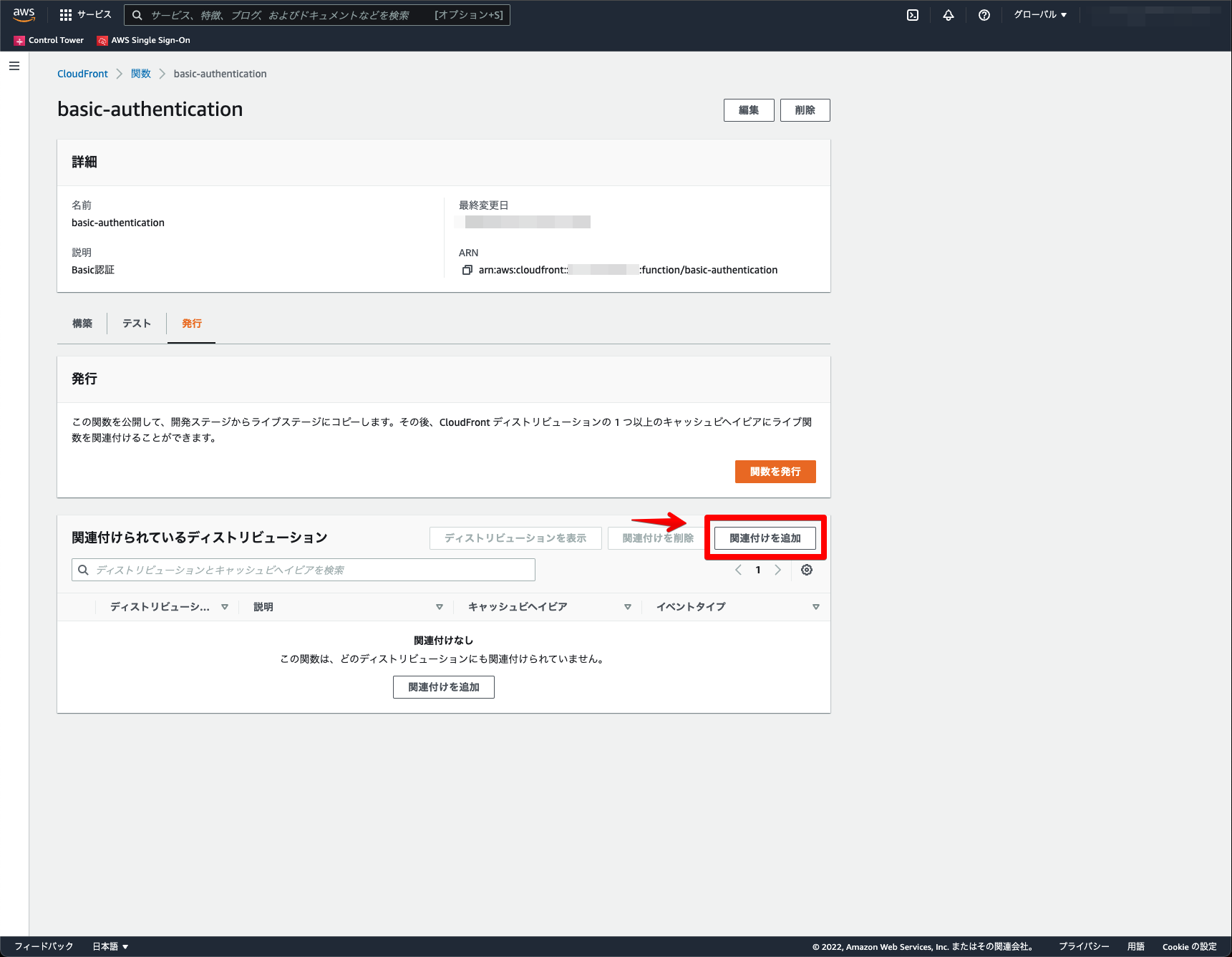The height and width of the screenshot is (957, 1232).
Task: Switch to the テスト tab
Action: [137, 324]
